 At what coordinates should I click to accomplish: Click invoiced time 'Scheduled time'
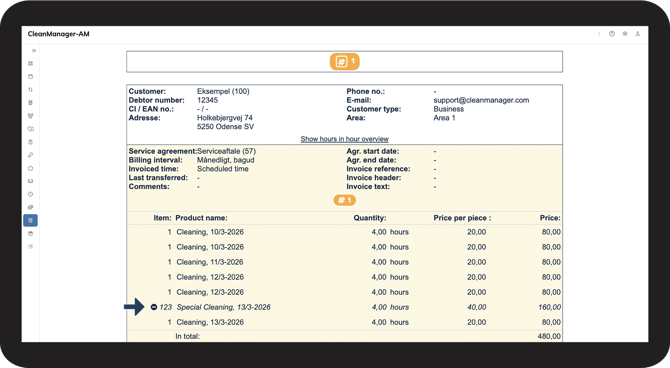pyautogui.click(x=223, y=169)
